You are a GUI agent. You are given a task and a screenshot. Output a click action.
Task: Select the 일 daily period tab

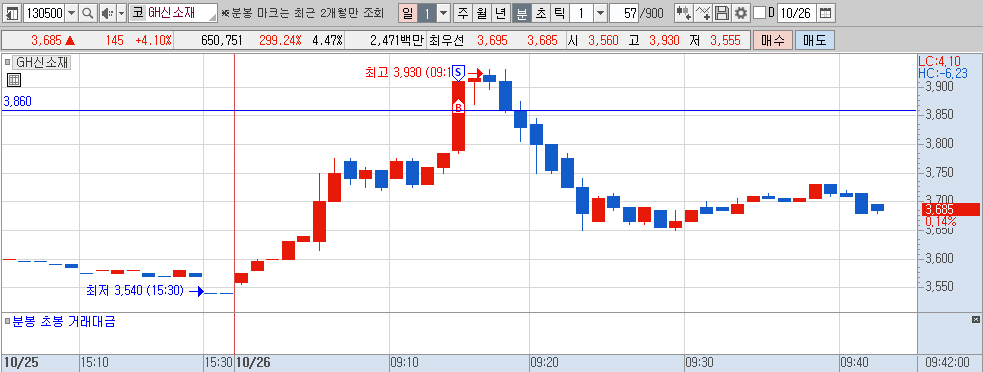click(408, 13)
